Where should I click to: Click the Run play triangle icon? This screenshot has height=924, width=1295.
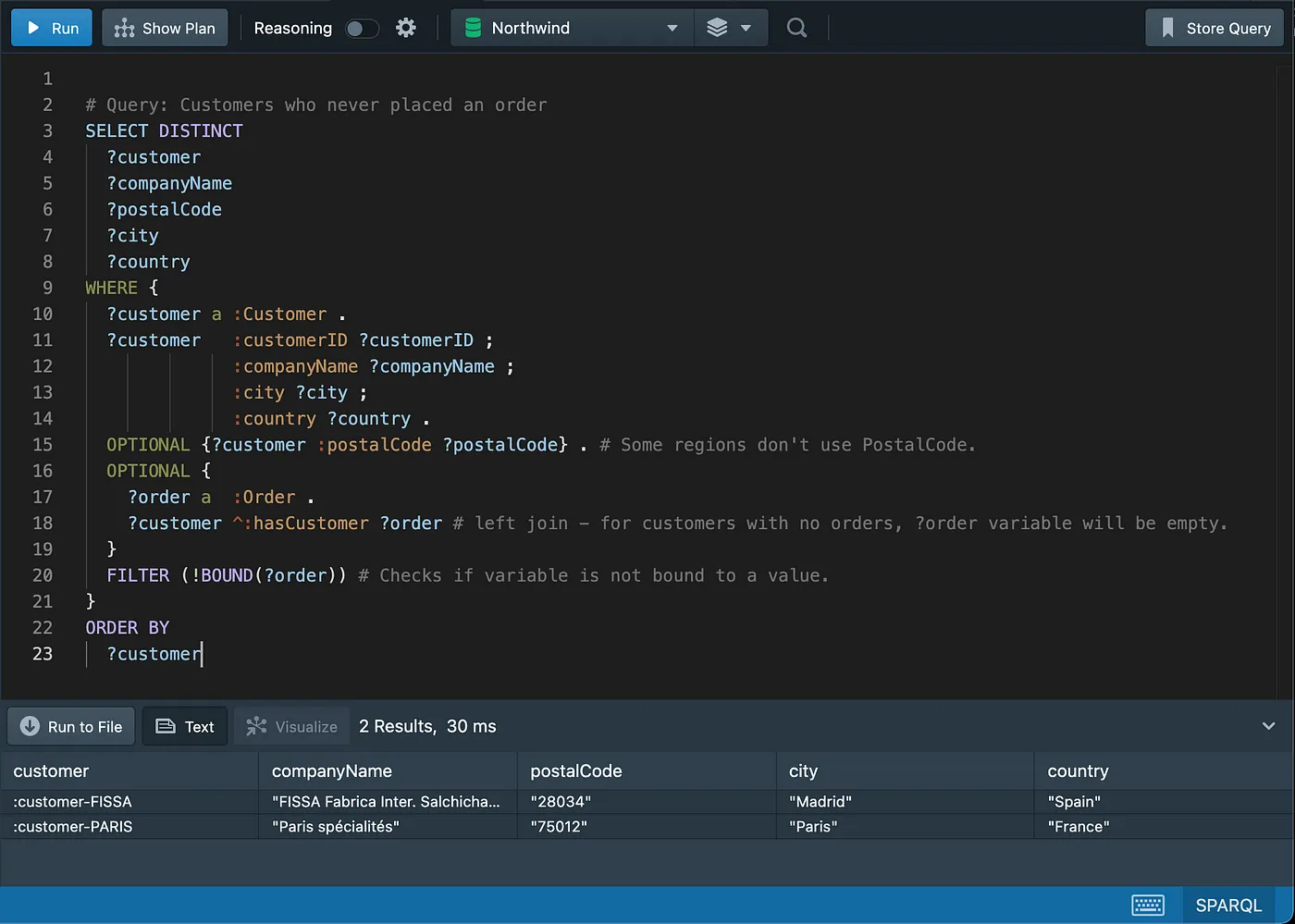(x=33, y=28)
